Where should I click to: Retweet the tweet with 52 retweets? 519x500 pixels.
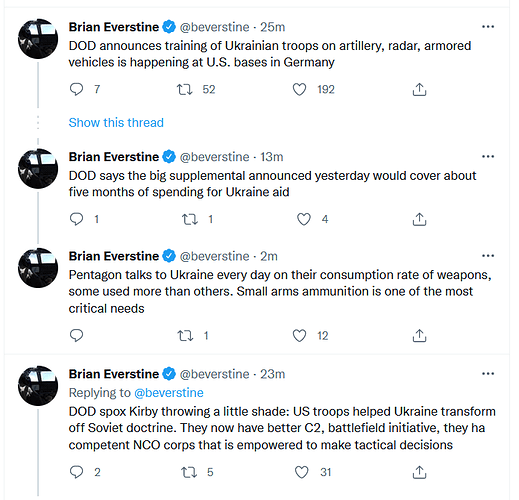(184, 89)
